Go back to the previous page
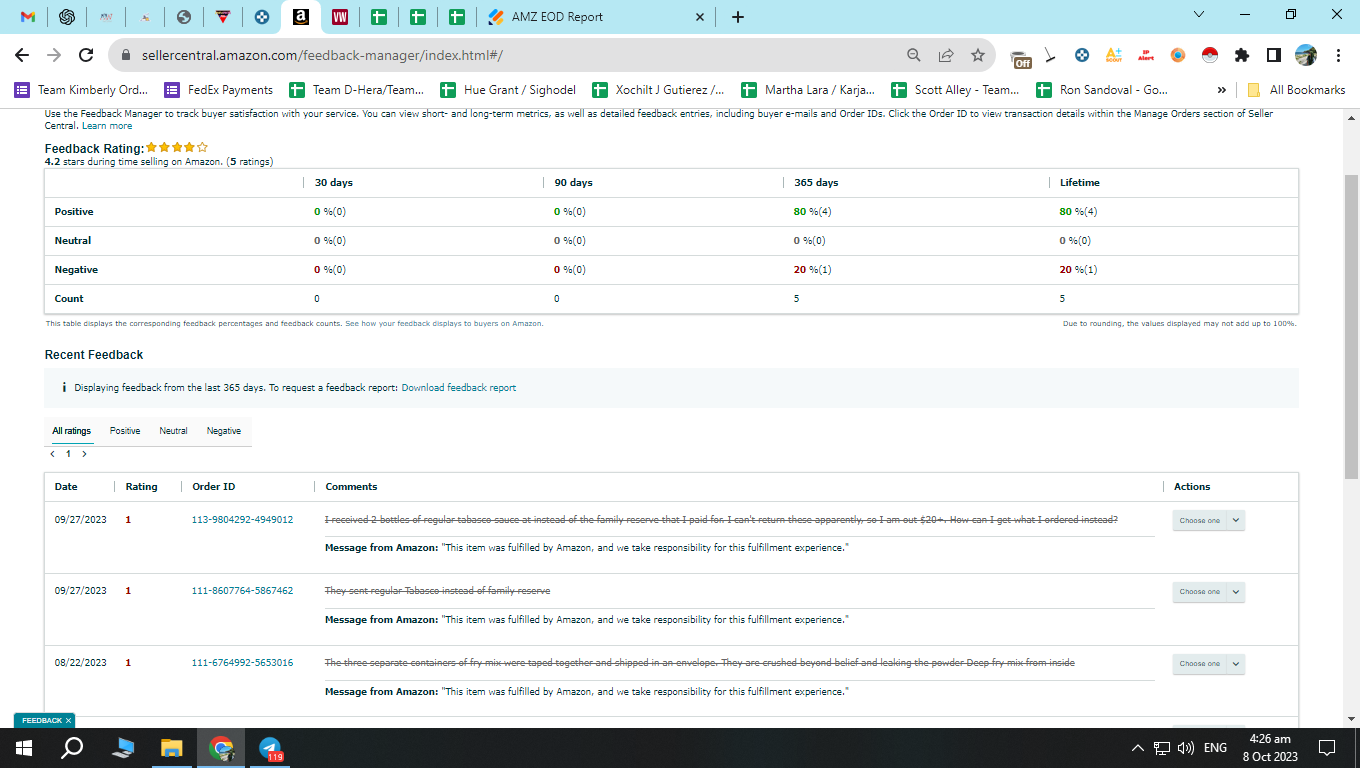1360x768 pixels. (22, 55)
